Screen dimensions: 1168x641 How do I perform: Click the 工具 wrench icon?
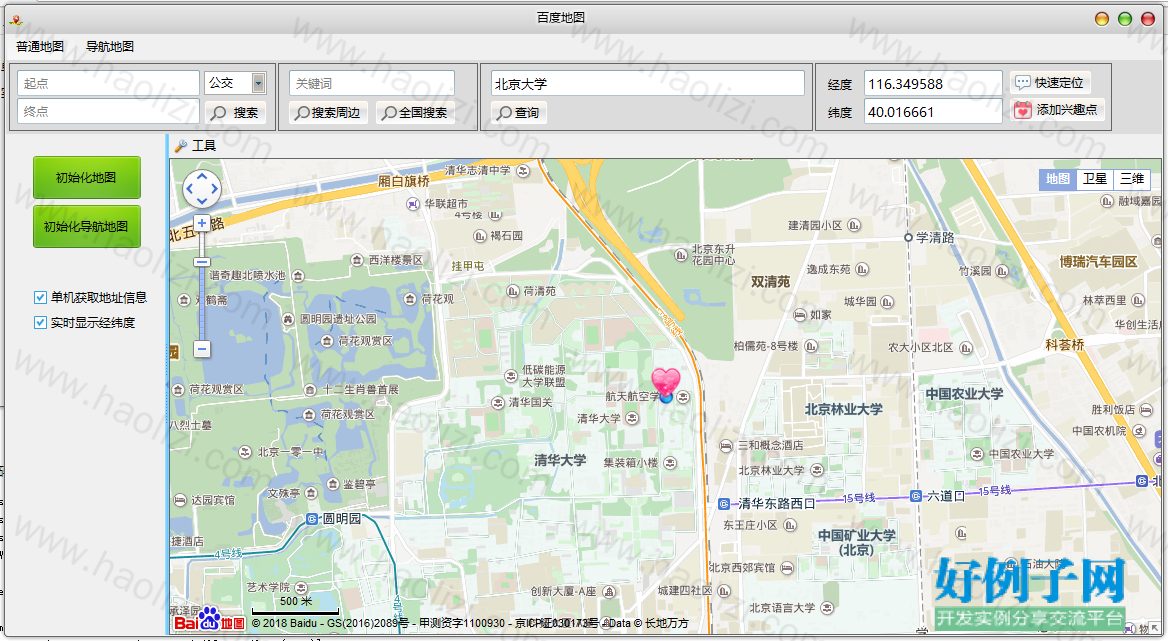(x=180, y=145)
